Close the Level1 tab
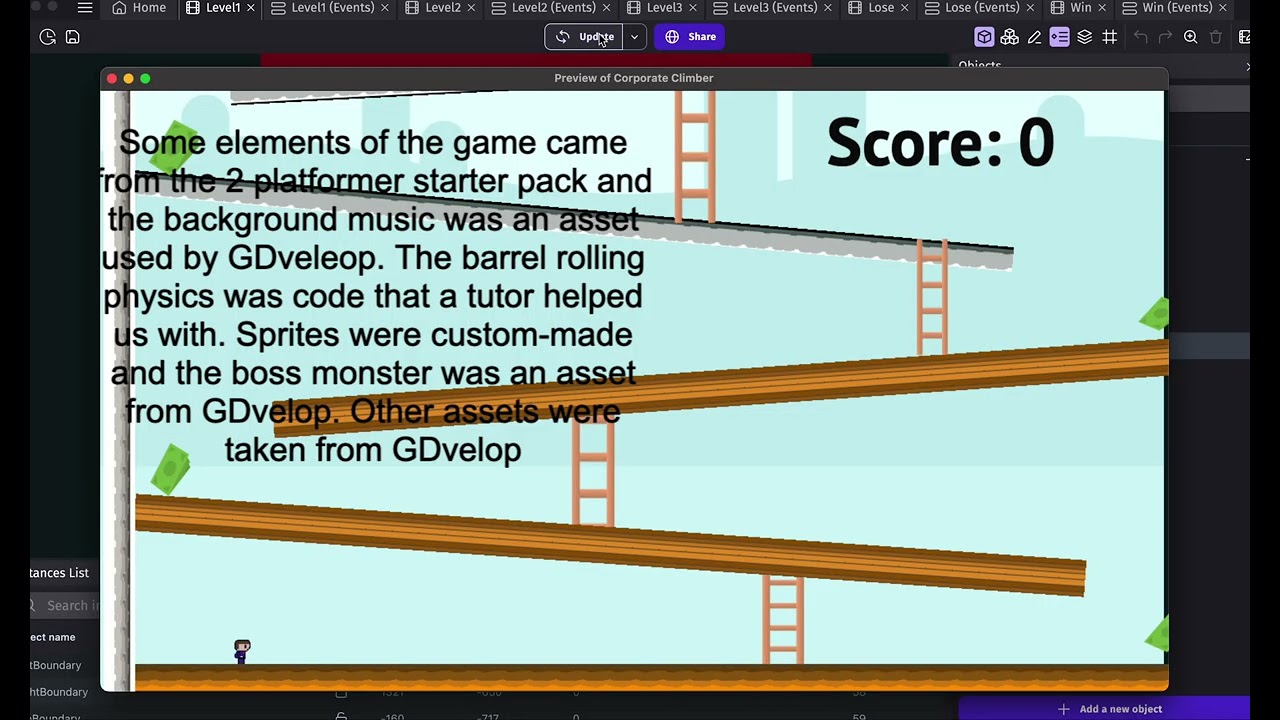The width and height of the screenshot is (1280, 720). coord(251,8)
